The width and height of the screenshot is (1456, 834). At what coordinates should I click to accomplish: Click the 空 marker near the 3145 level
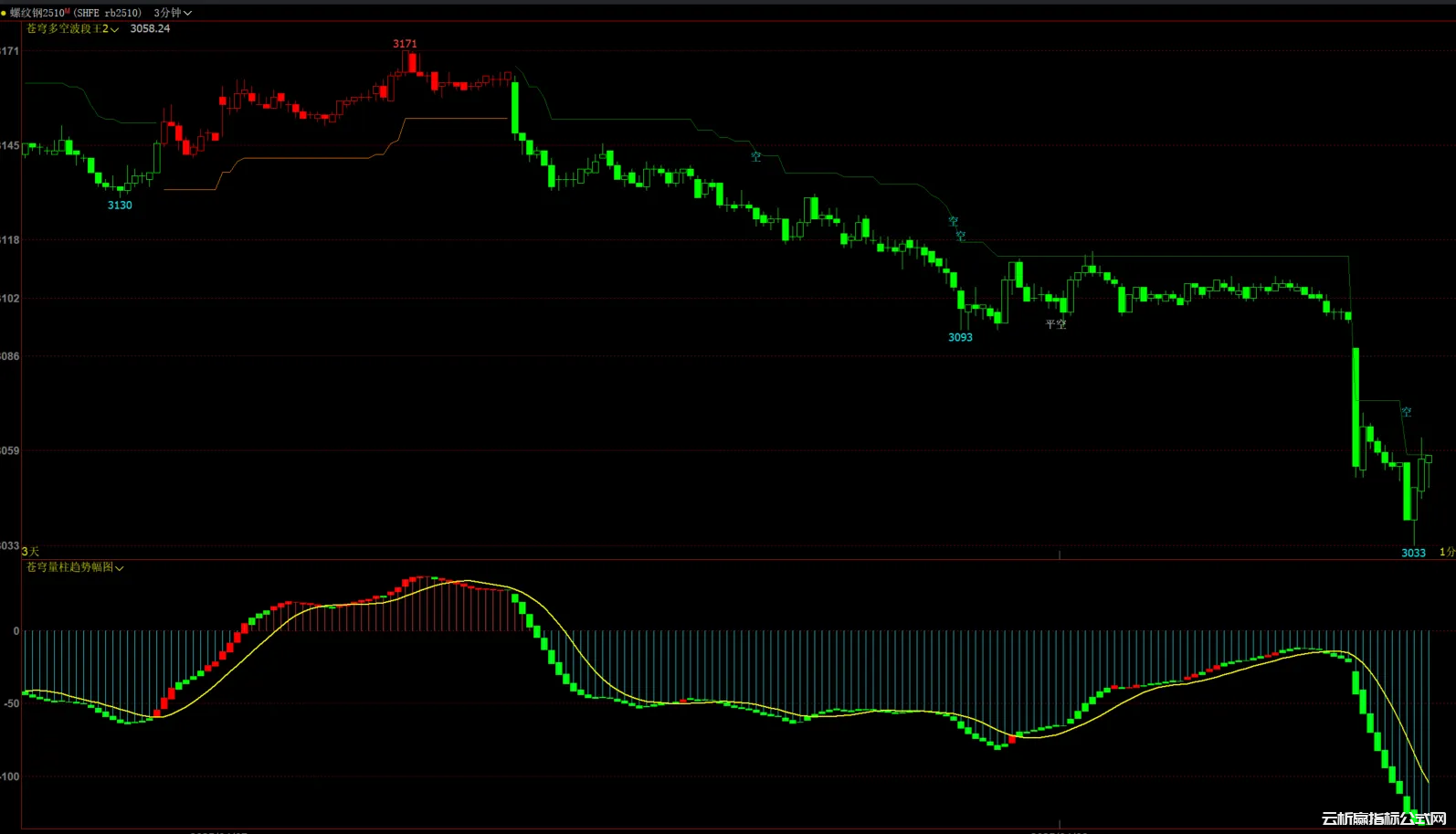pyautogui.click(x=756, y=156)
